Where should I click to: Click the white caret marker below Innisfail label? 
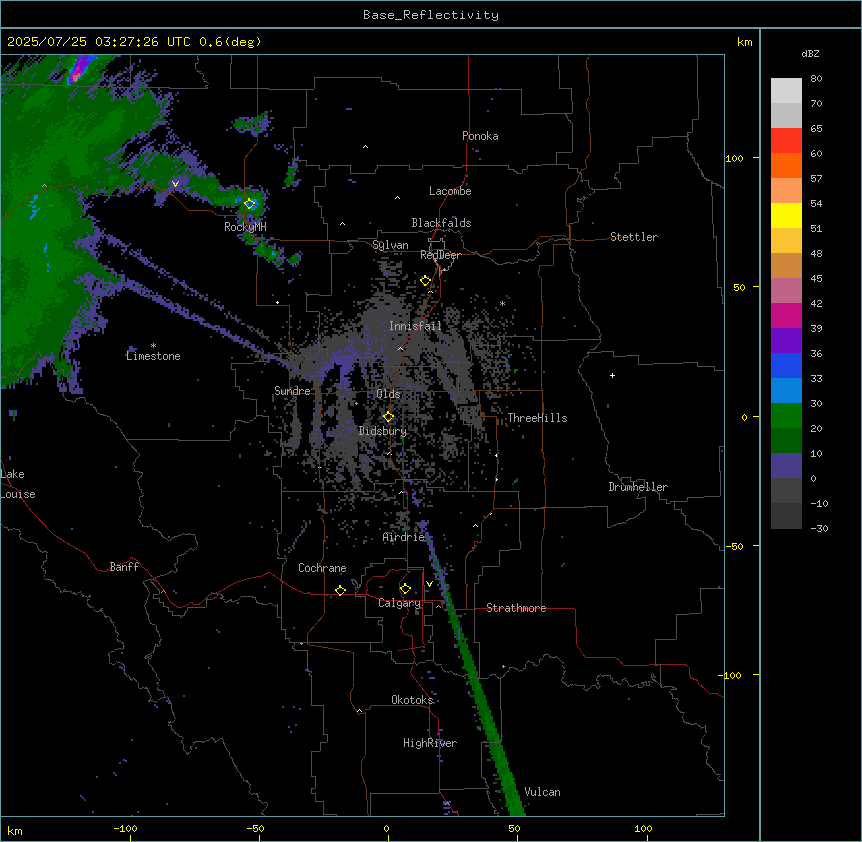(x=400, y=348)
